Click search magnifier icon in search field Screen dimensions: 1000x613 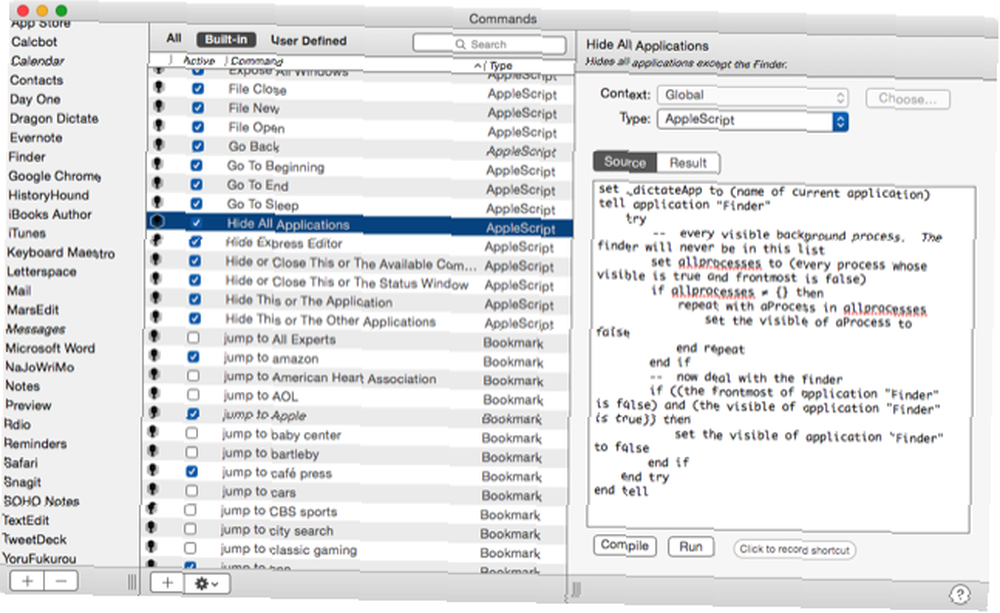pyautogui.click(x=460, y=44)
